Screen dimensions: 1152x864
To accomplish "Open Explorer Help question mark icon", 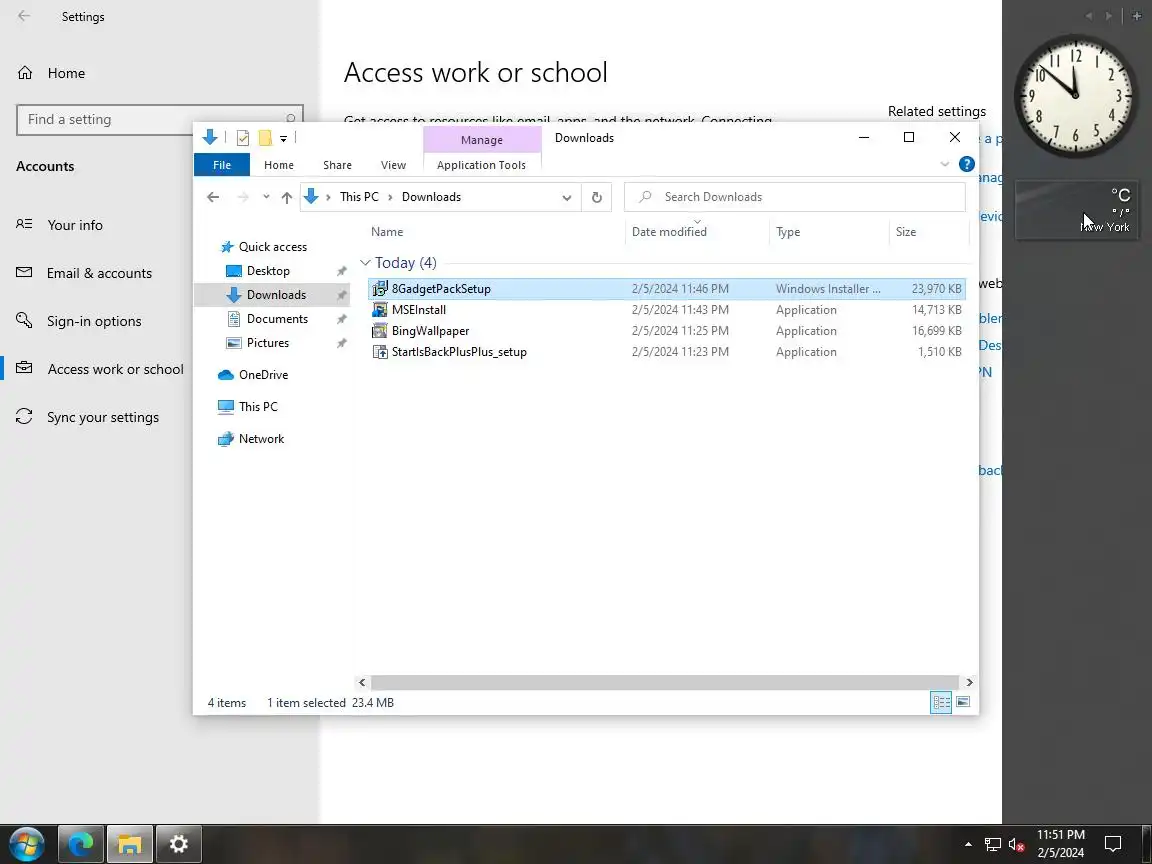I will [x=967, y=164].
